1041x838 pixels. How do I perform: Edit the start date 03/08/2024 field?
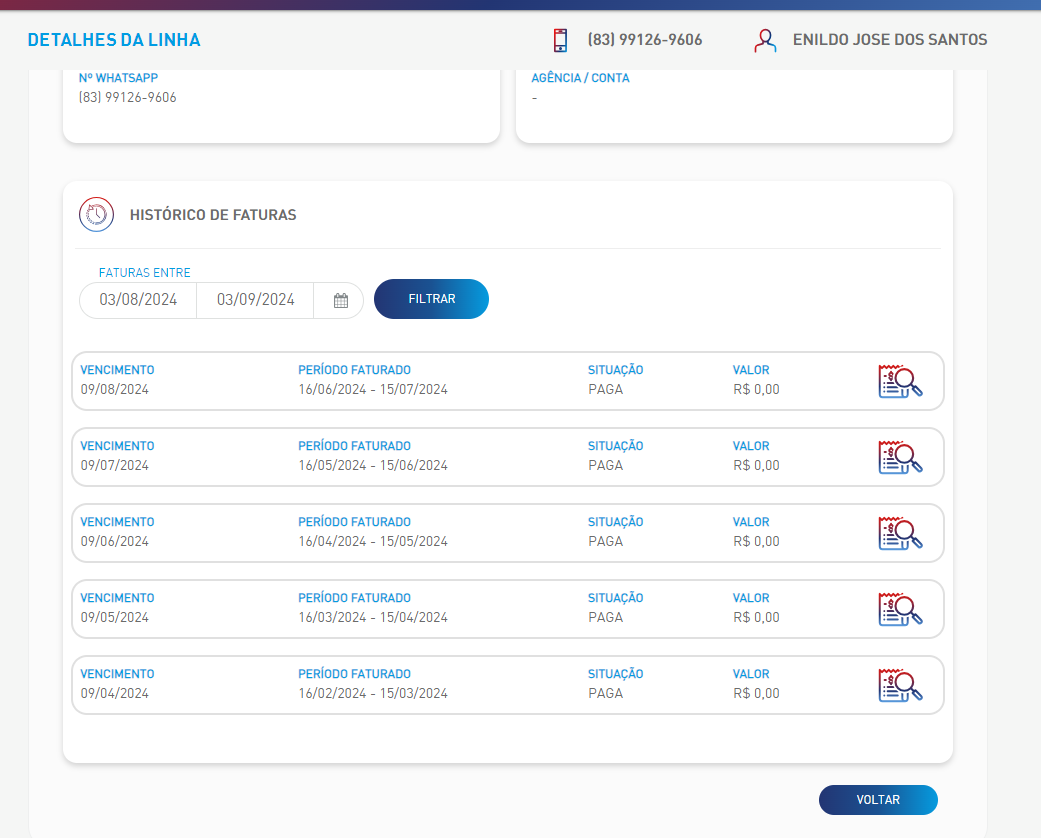point(138,300)
